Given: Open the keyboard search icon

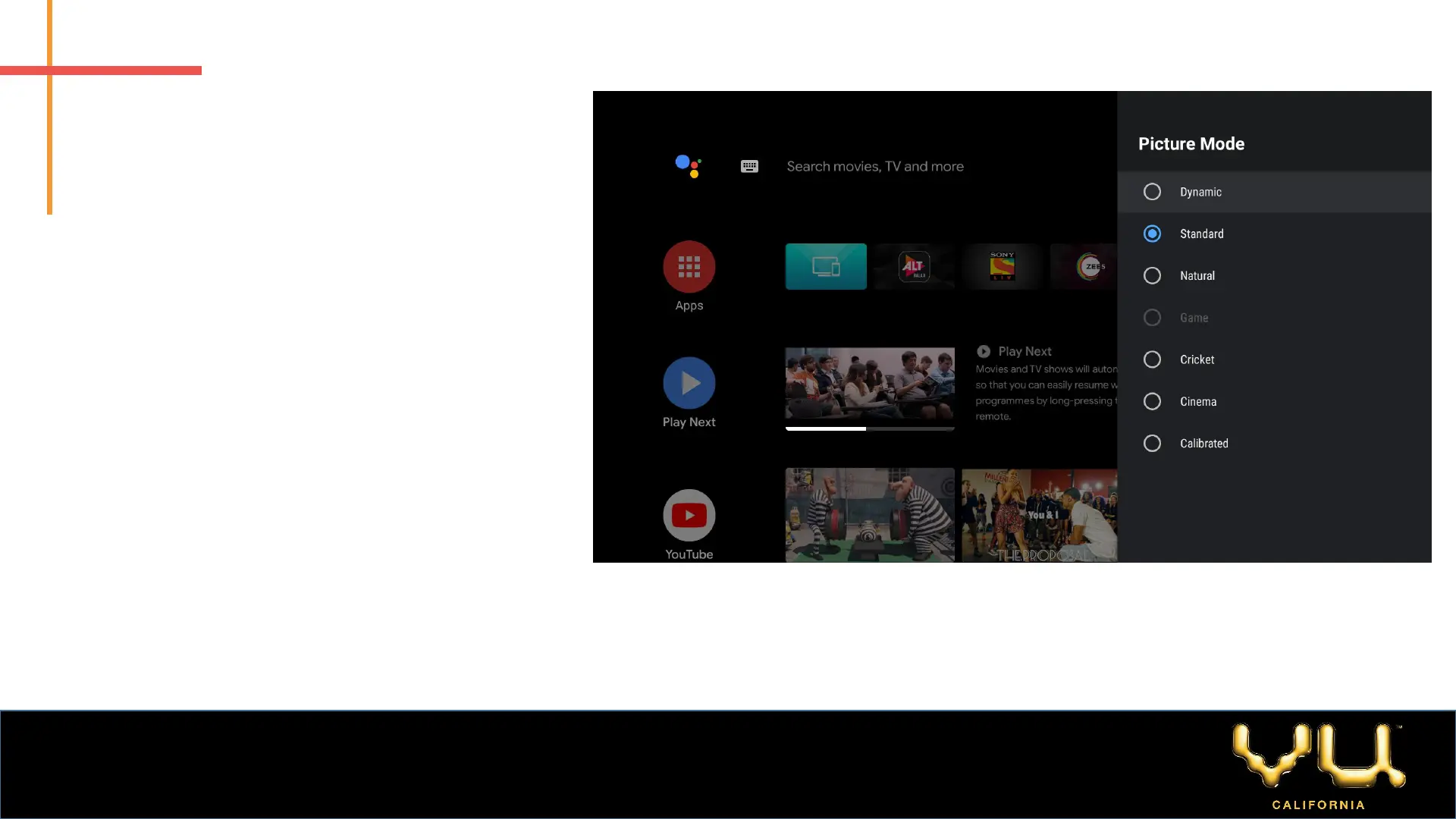Looking at the screenshot, I should coord(749,166).
